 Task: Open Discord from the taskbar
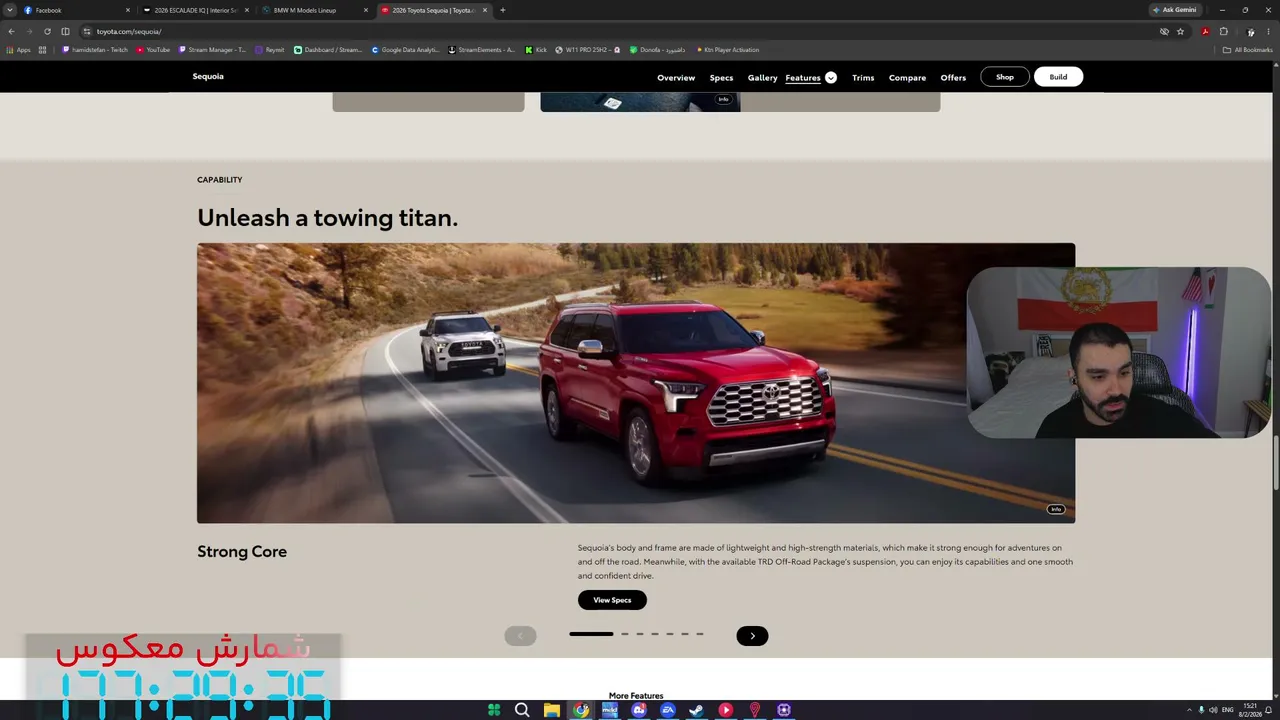[639, 710]
